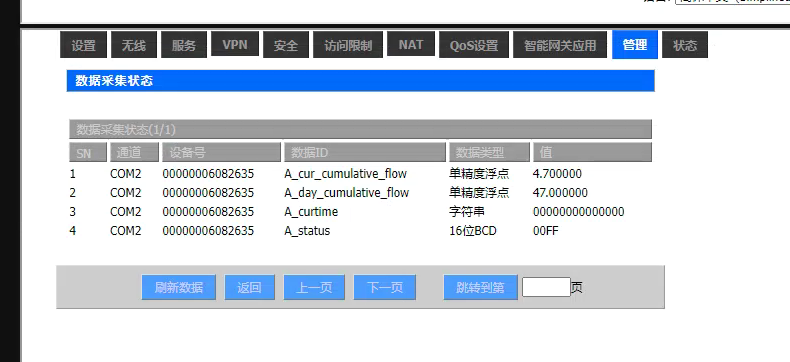Click the value 00000000000000
This screenshot has height=362, width=790.
[578, 211]
